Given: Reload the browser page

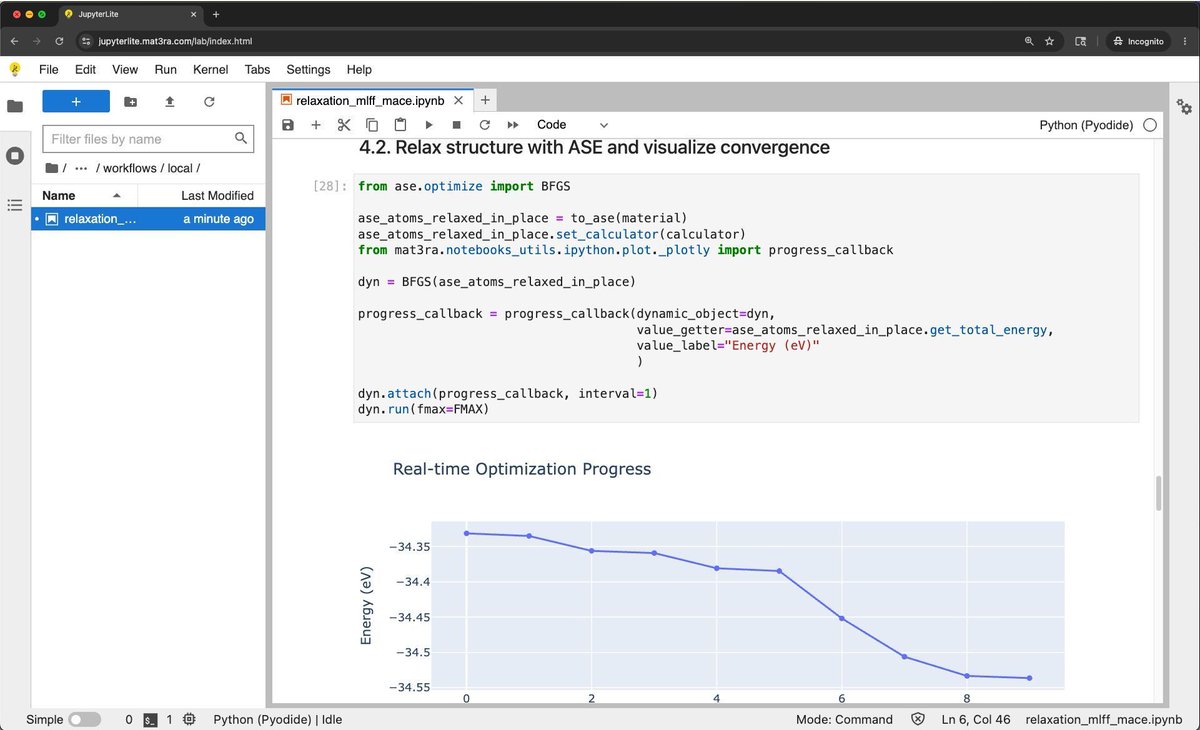Looking at the screenshot, I should click(60, 41).
